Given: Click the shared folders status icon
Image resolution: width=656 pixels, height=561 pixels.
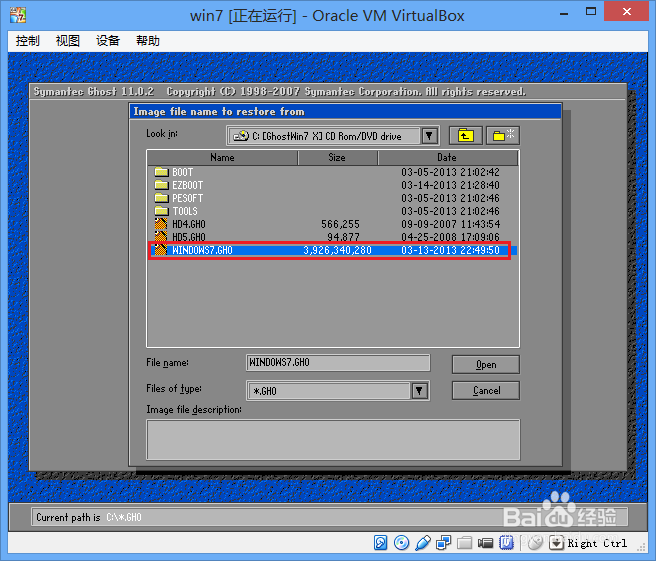Looking at the screenshot, I should (464, 543).
